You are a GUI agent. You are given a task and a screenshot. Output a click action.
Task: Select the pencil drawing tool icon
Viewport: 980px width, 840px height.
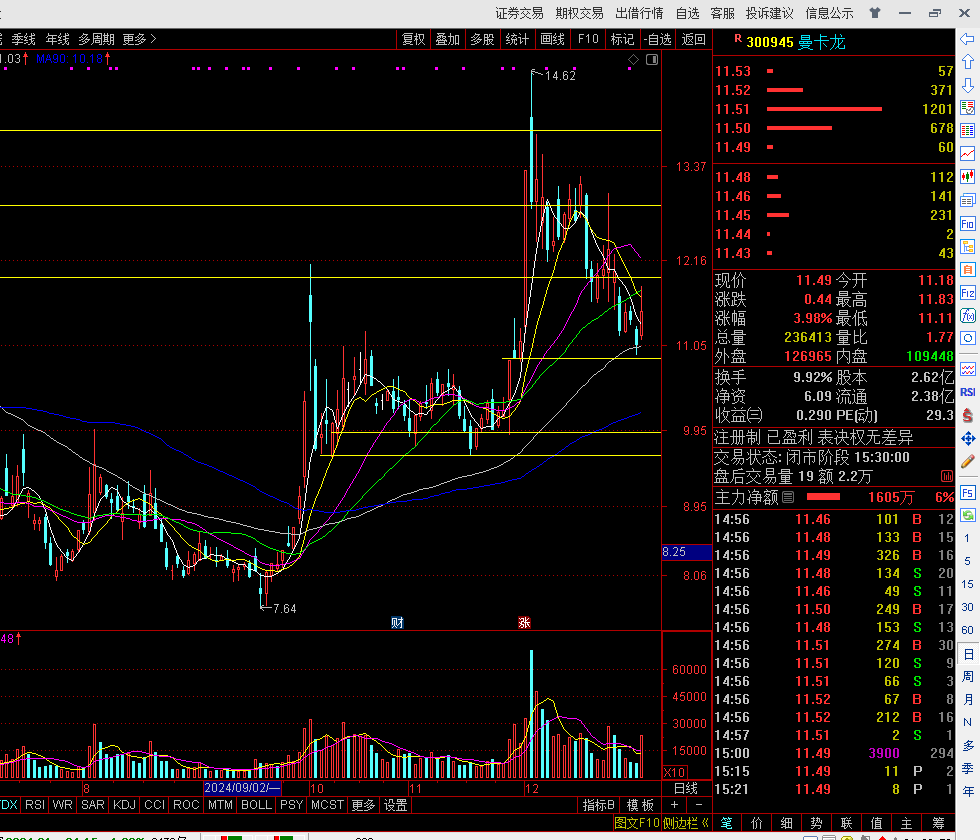(x=968, y=462)
